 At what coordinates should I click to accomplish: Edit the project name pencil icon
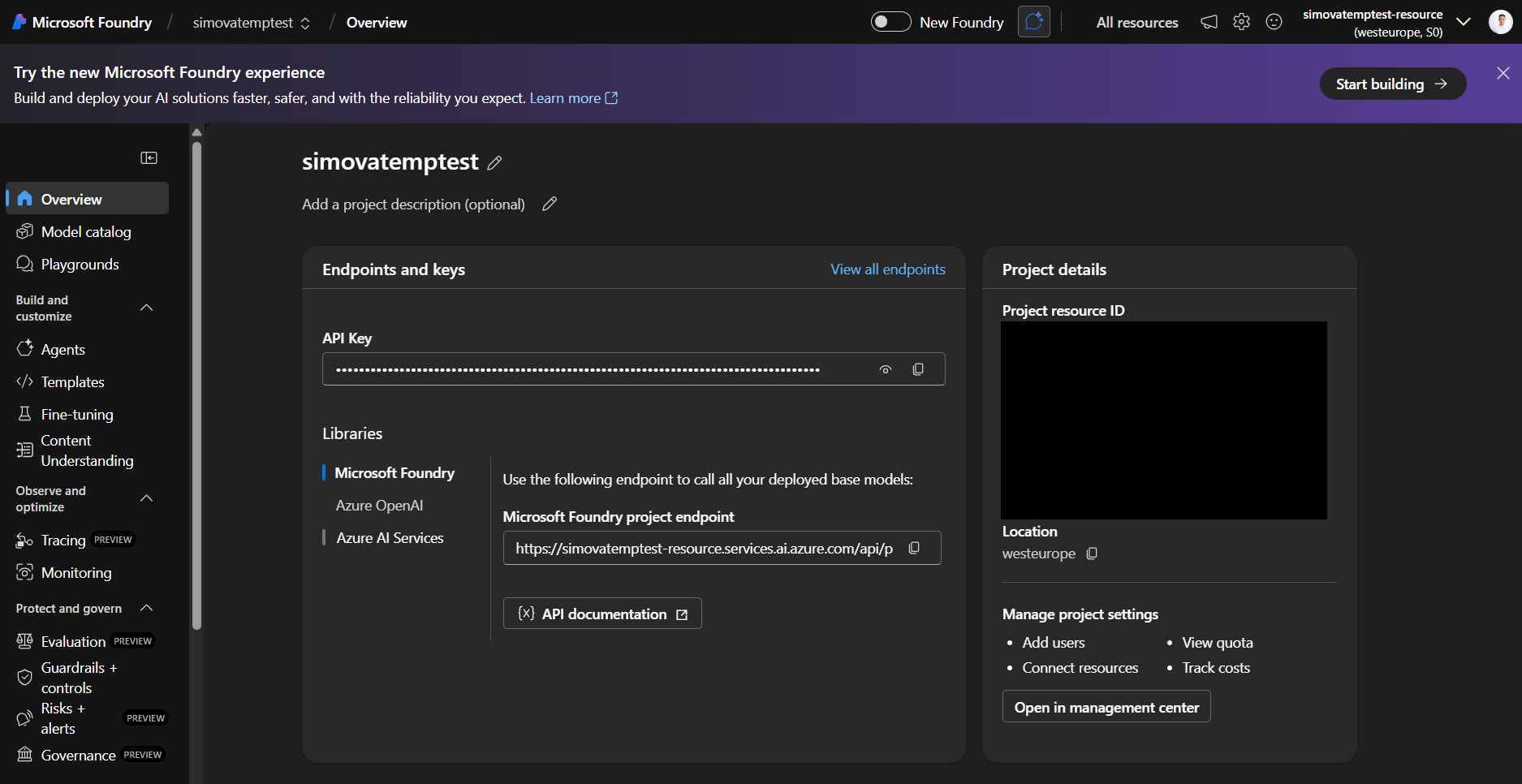click(494, 163)
